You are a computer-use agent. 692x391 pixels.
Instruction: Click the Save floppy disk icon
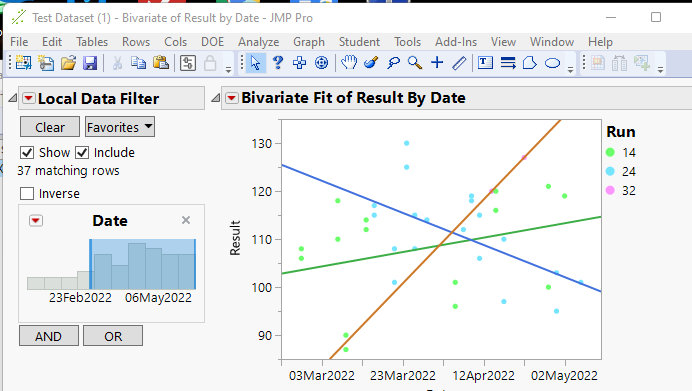[90, 63]
